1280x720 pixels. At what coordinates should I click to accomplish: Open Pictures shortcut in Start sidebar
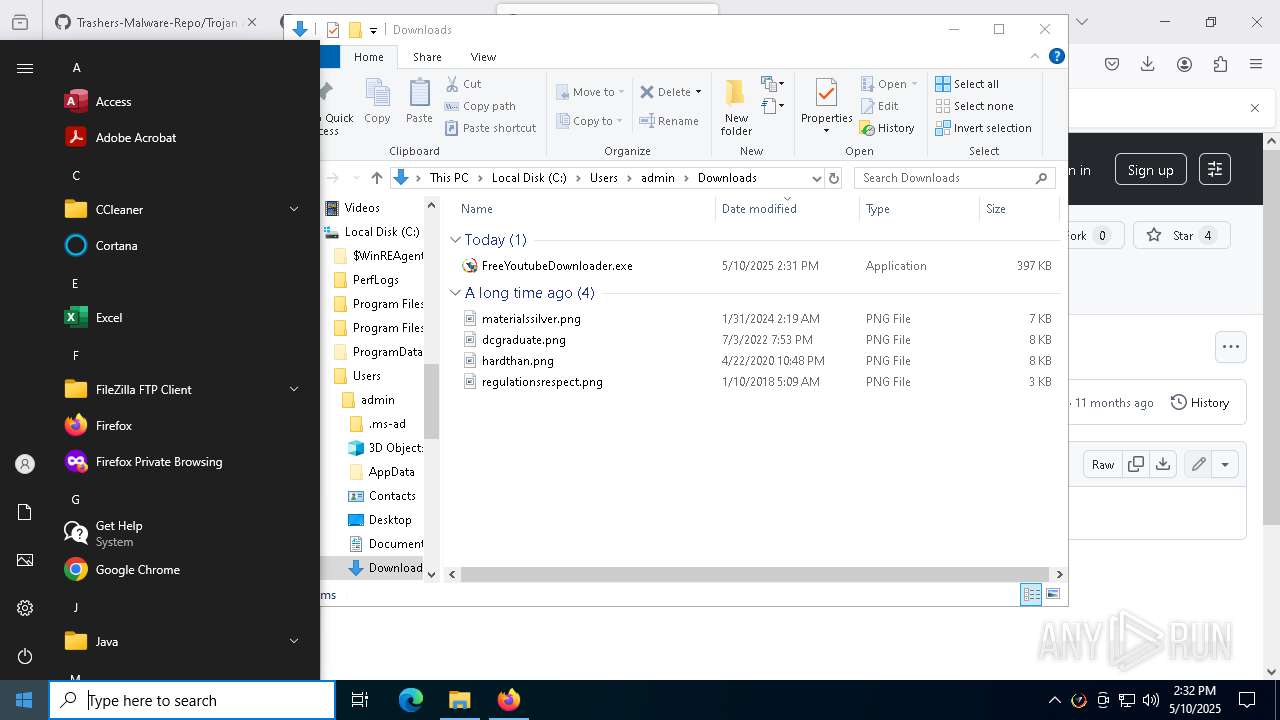(x=25, y=560)
